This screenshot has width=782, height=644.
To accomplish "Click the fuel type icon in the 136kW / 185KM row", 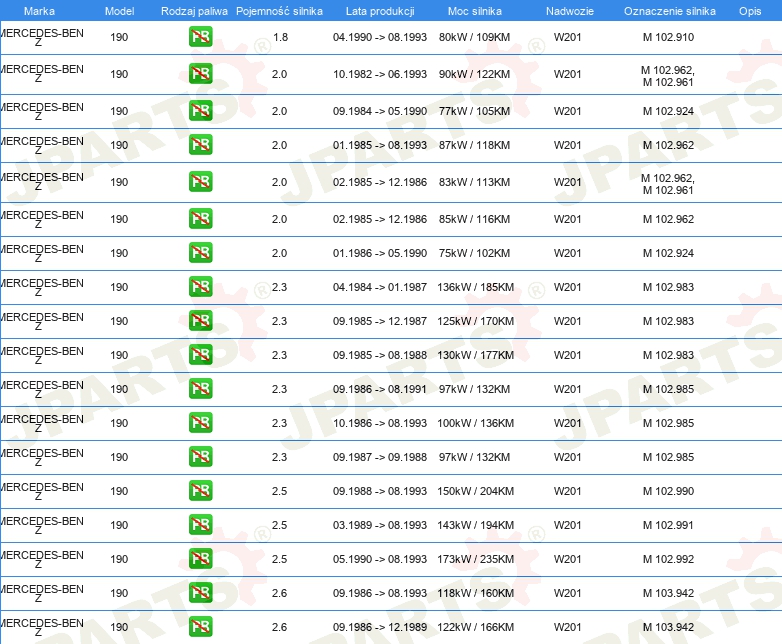I will click(x=200, y=286).
